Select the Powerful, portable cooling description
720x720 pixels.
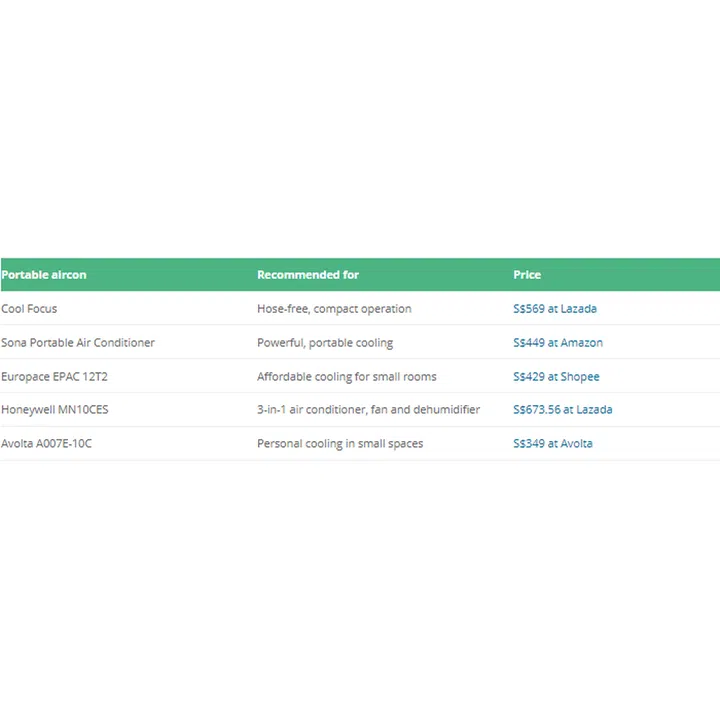point(325,343)
